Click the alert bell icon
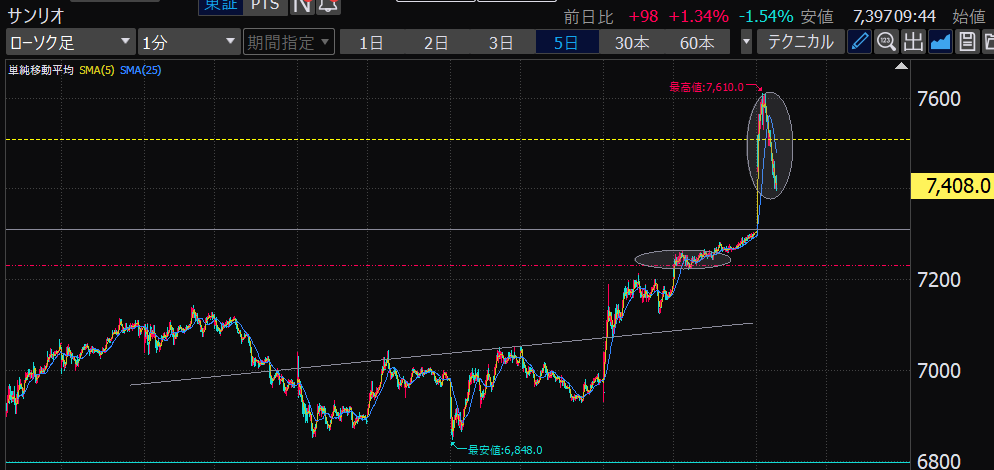Screen dimensions: 994x470 click(328, 6)
